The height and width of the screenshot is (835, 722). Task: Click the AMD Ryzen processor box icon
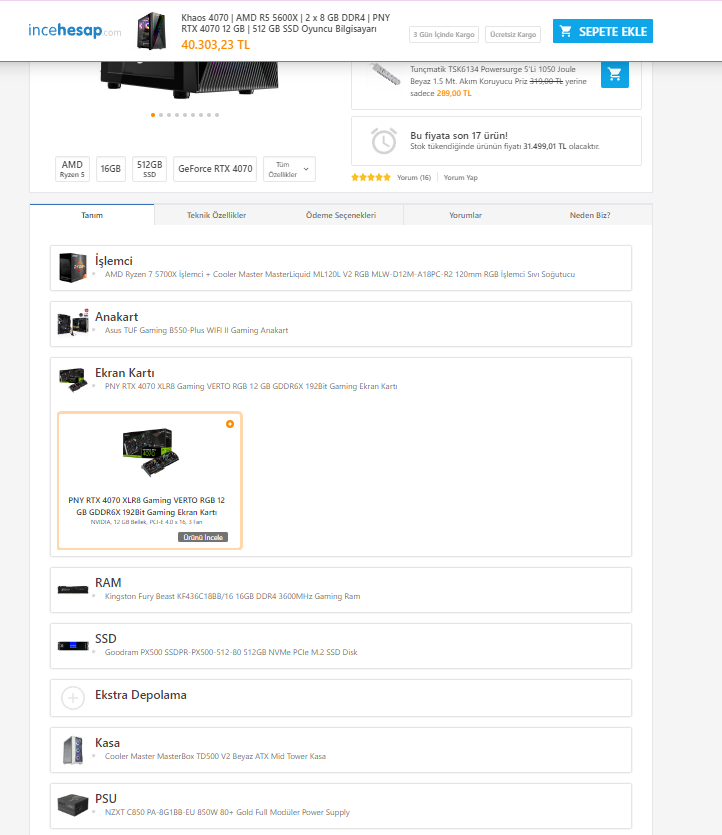73,267
